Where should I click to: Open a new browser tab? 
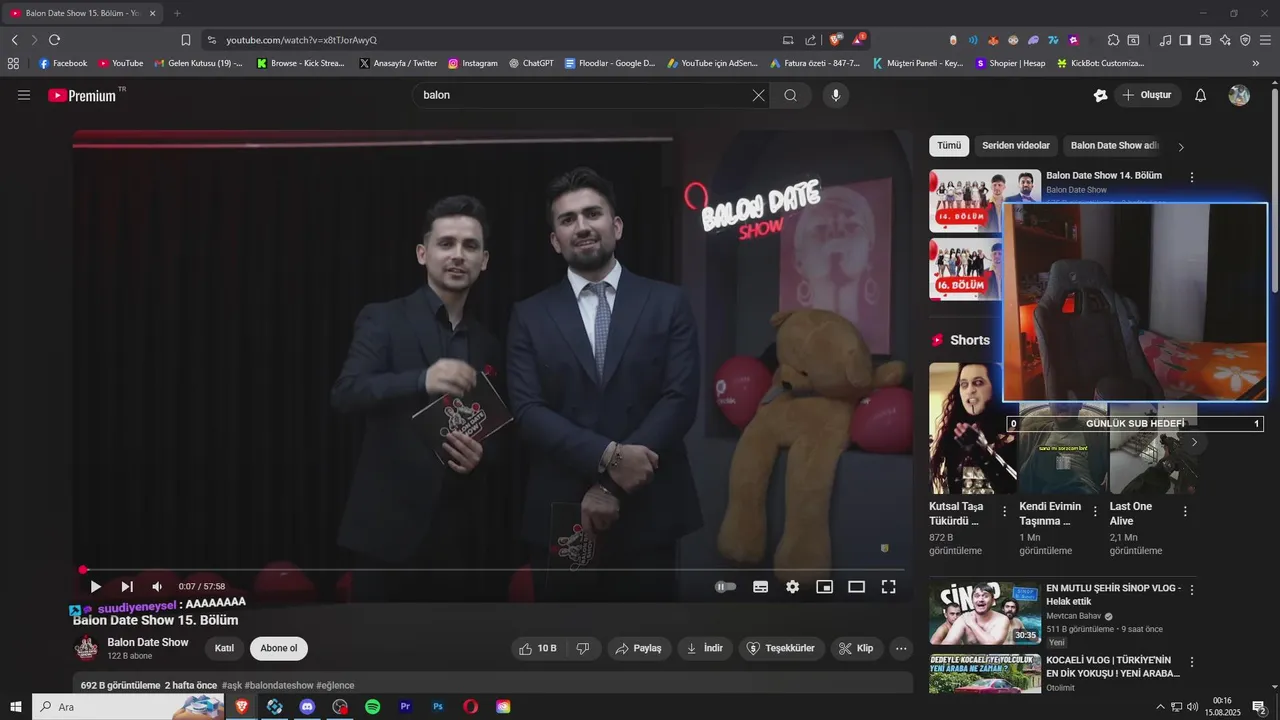[x=177, y=13]
